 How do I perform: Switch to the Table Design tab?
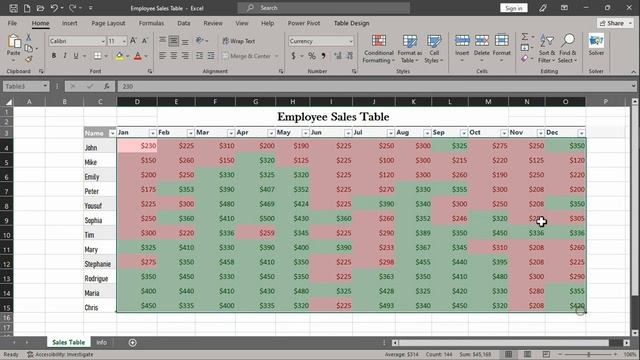[x=351, y=23]
